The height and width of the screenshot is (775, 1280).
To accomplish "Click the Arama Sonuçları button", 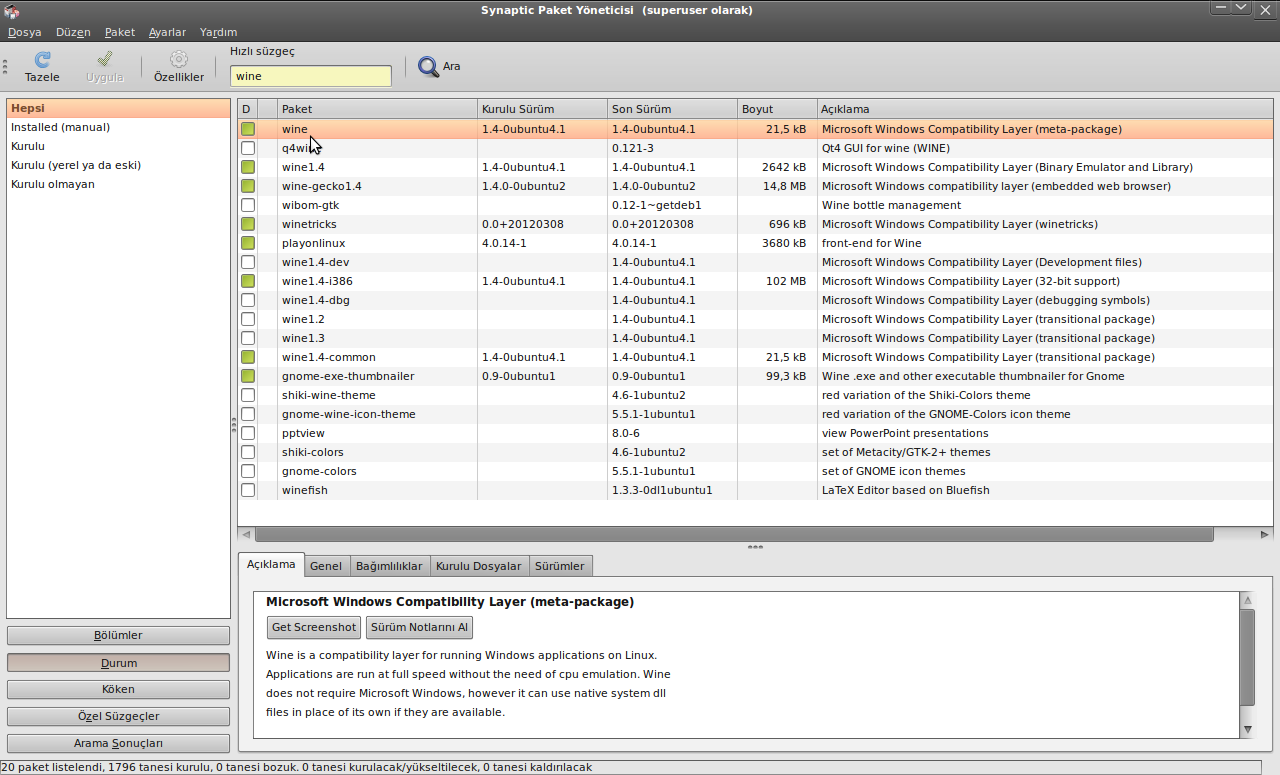I will coord(118,743).
